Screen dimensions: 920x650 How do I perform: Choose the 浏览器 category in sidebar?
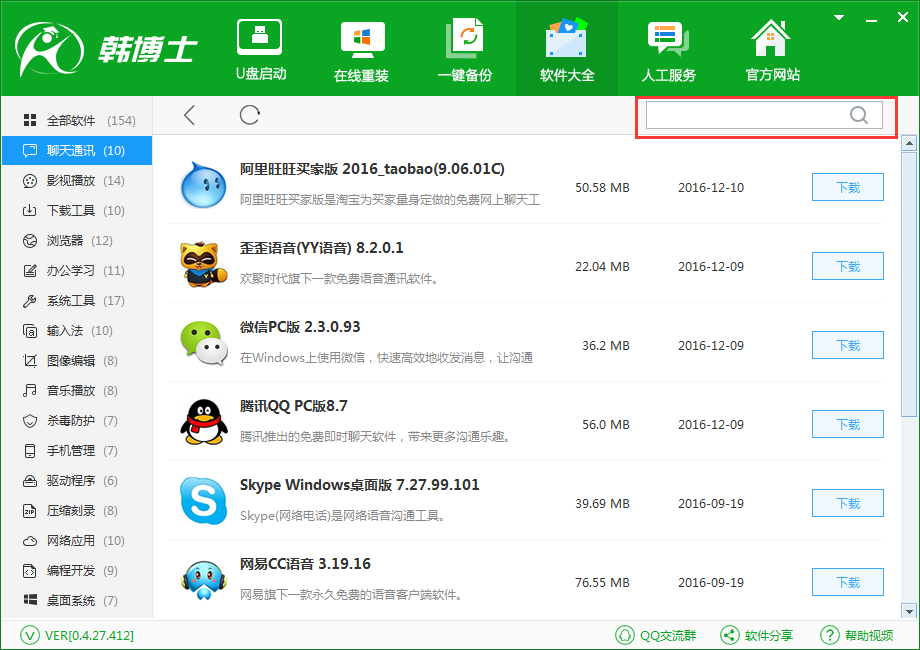tap(65, 241)
